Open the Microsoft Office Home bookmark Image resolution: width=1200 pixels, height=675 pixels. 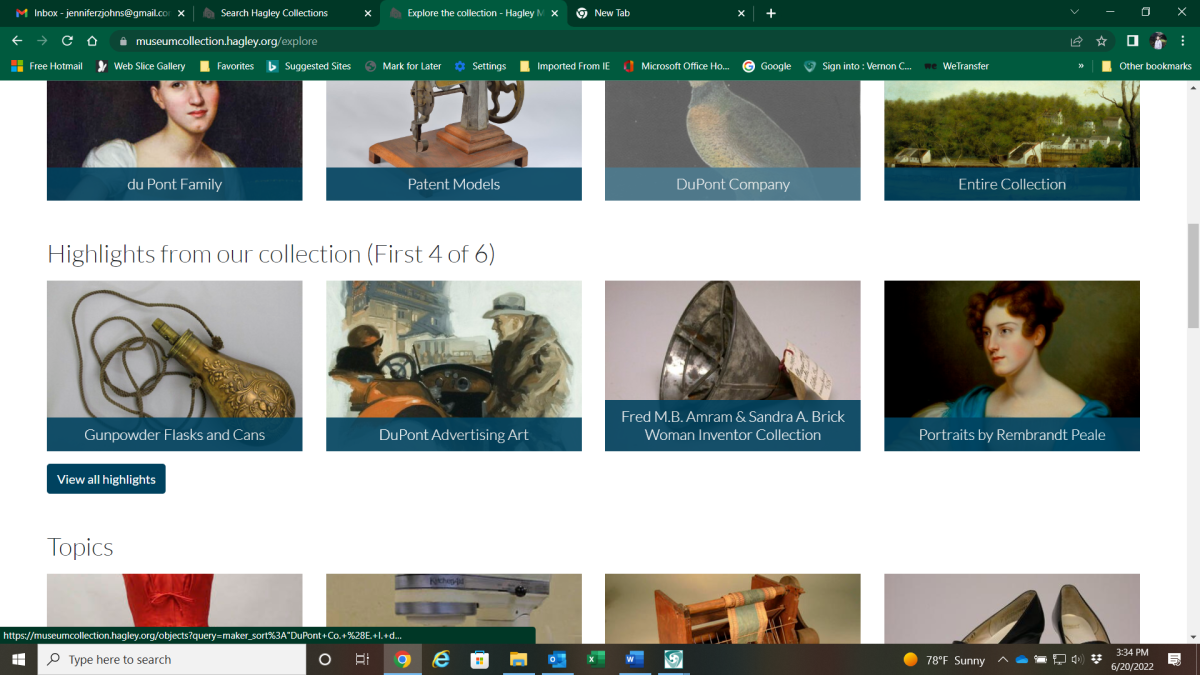[x=677, y=66]
